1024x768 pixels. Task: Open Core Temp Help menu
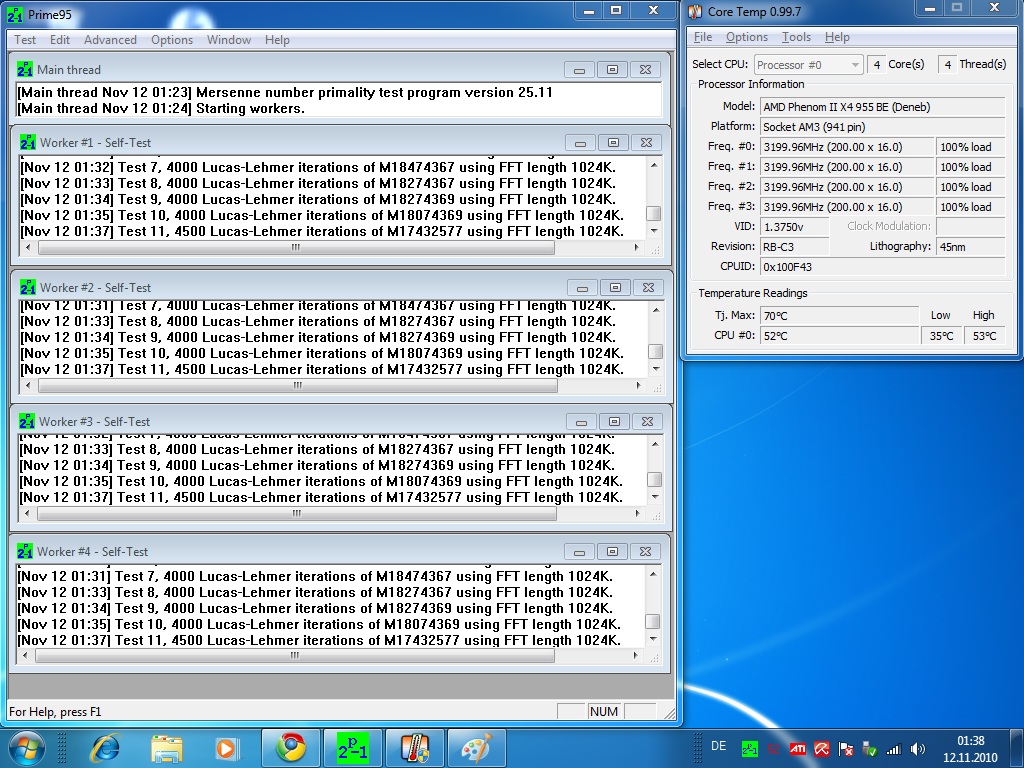[837, 37]
